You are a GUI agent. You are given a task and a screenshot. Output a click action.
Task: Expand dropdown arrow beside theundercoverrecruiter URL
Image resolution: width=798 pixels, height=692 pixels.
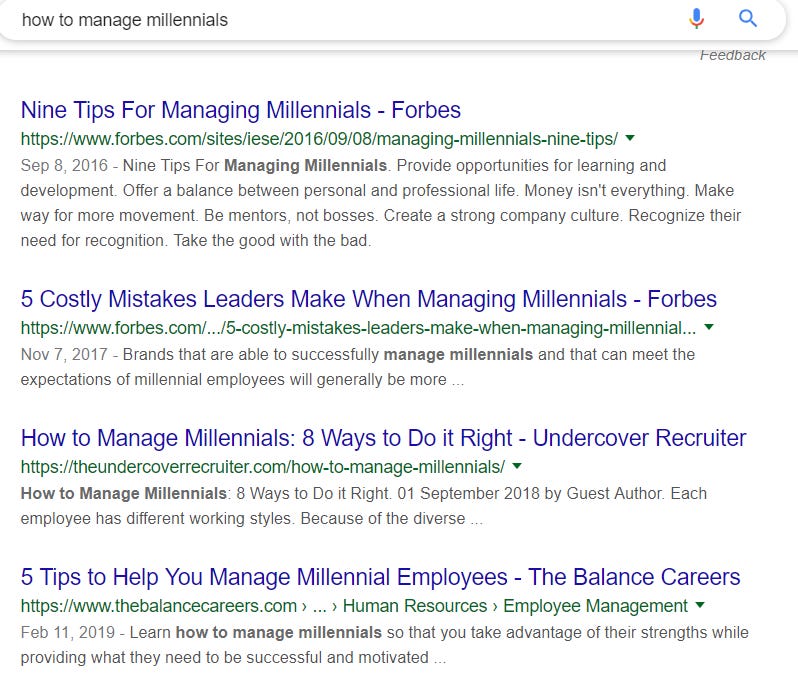point(517,466)
